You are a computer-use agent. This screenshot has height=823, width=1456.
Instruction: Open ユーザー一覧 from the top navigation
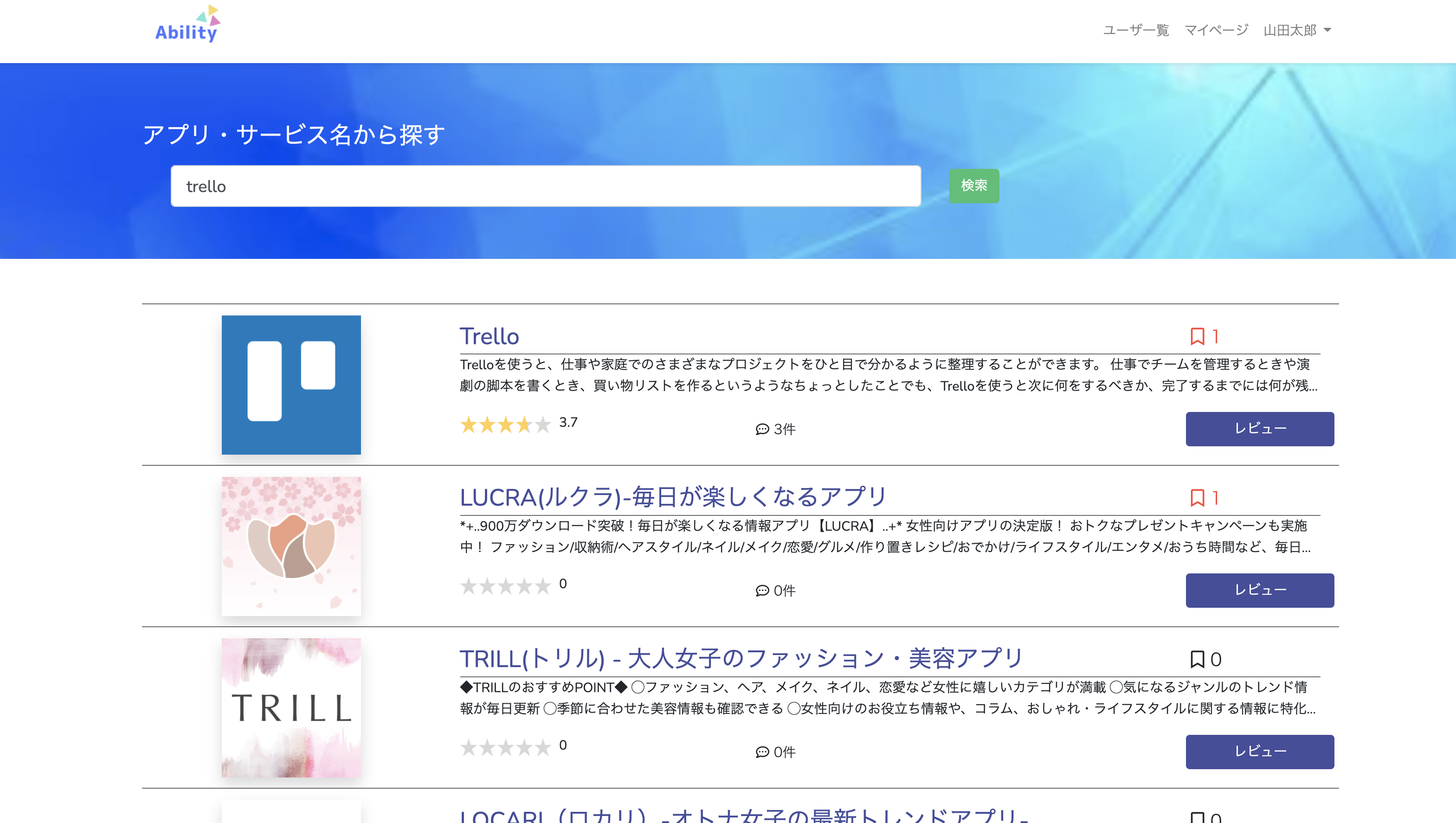pos(1136,30)
